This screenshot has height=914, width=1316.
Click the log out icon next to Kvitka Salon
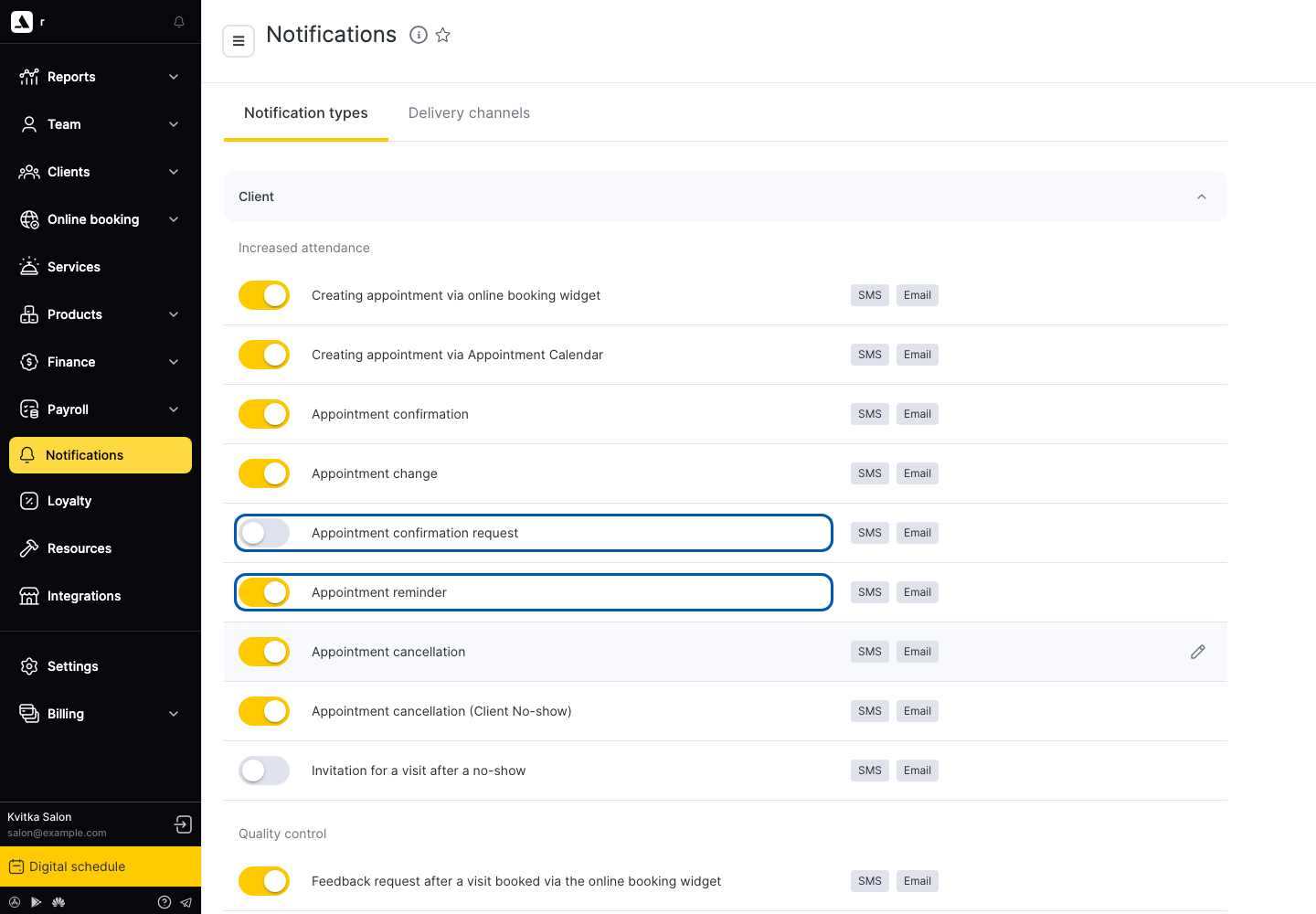point(183,824)
